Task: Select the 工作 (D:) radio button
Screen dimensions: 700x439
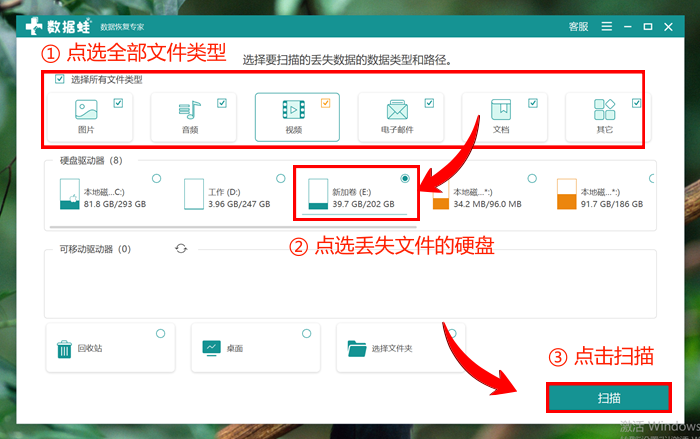Action: (x=280, y=178)
